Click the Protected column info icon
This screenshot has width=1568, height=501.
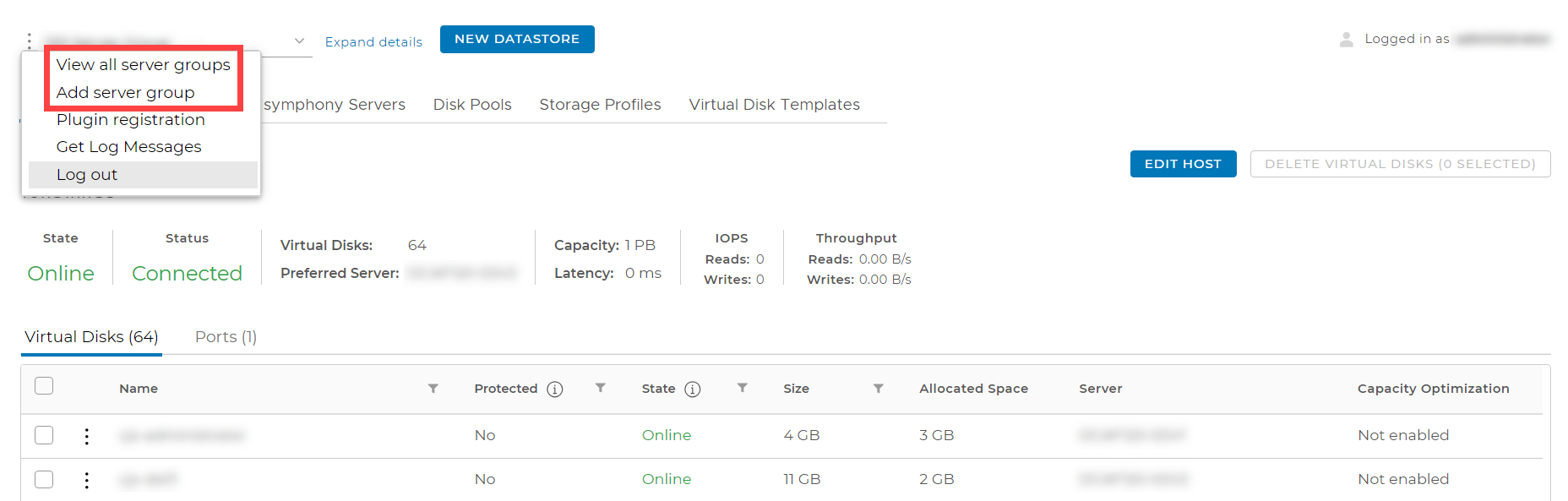tap(555, 389)
